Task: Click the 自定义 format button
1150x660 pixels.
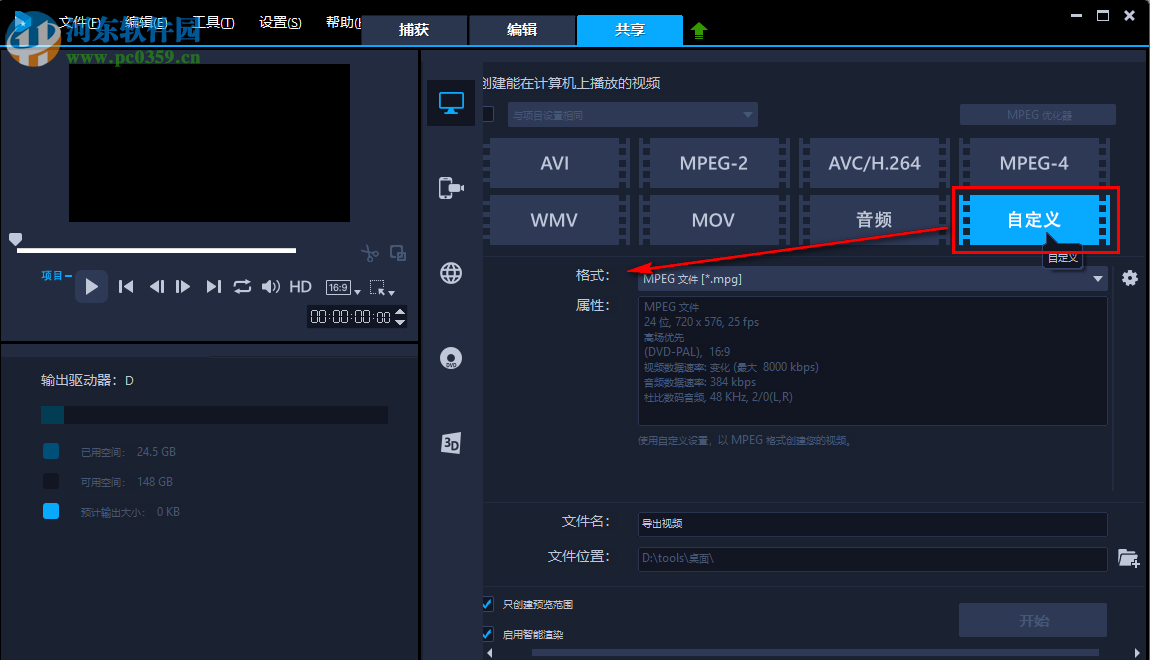Action: pyautogui.click(x=1033, y=220)
